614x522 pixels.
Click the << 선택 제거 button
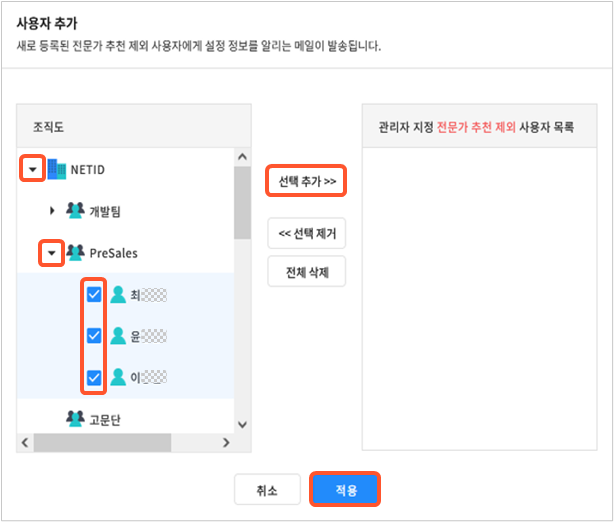pos(307,234)
